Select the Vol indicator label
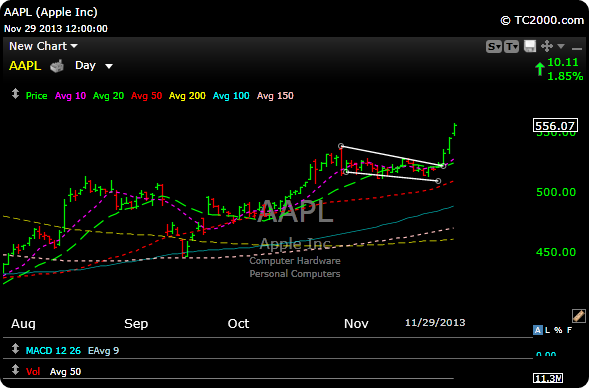The height and width of the screenshot is (388, 589). [33, 372]
